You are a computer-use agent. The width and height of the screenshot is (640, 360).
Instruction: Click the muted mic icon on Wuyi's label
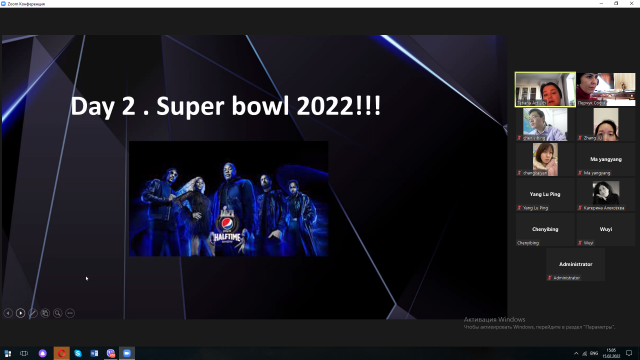tap(580, 243)
